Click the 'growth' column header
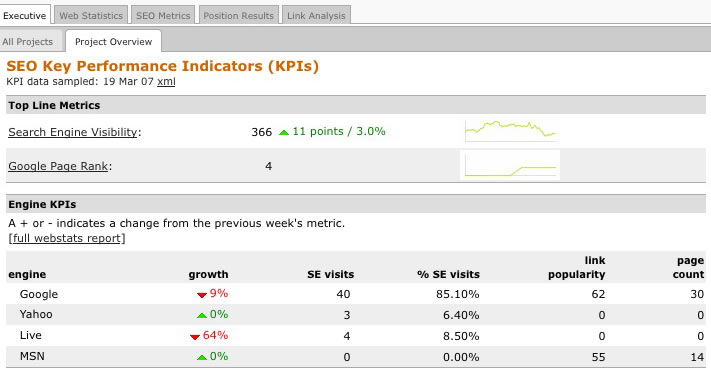 [208, 274]
